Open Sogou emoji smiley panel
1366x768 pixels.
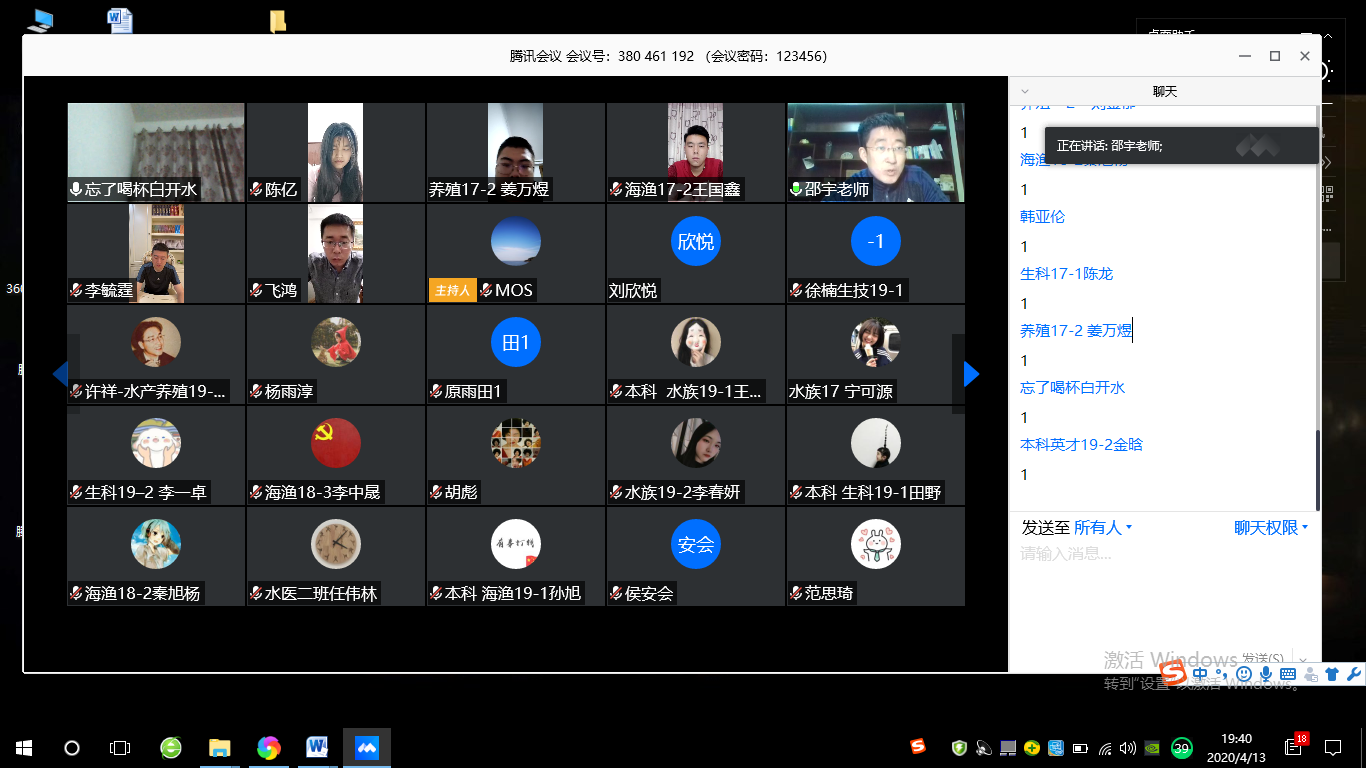1244,675
